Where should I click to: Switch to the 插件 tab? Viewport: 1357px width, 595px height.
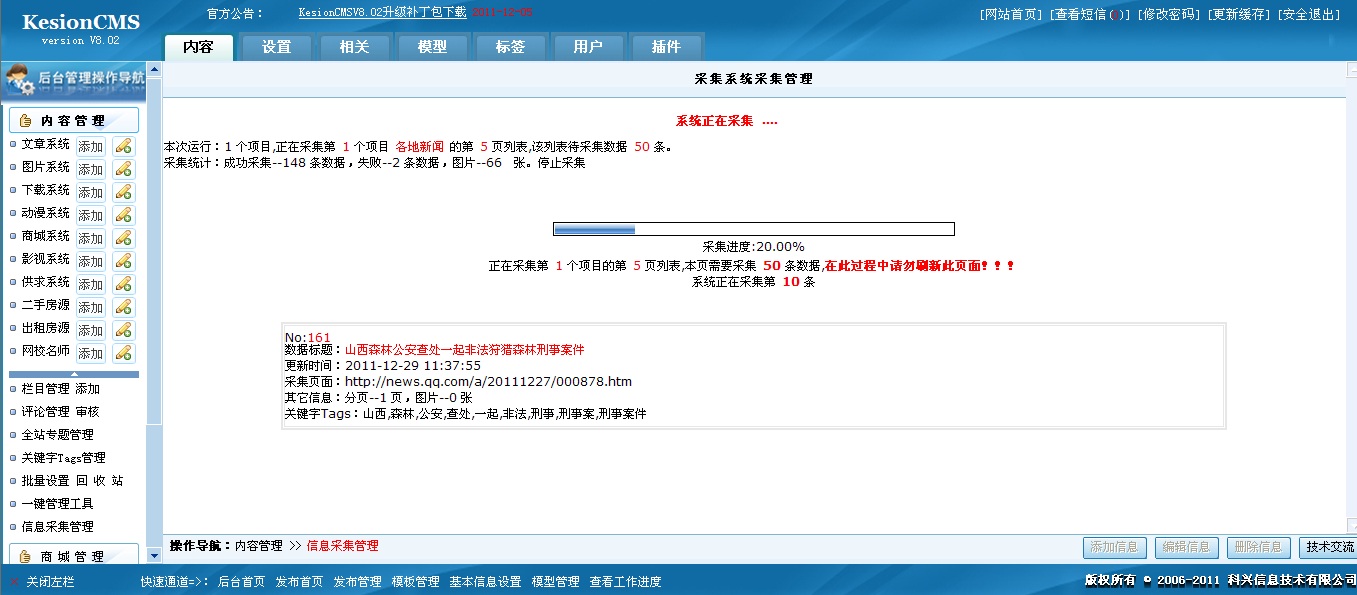coord(666,47)
